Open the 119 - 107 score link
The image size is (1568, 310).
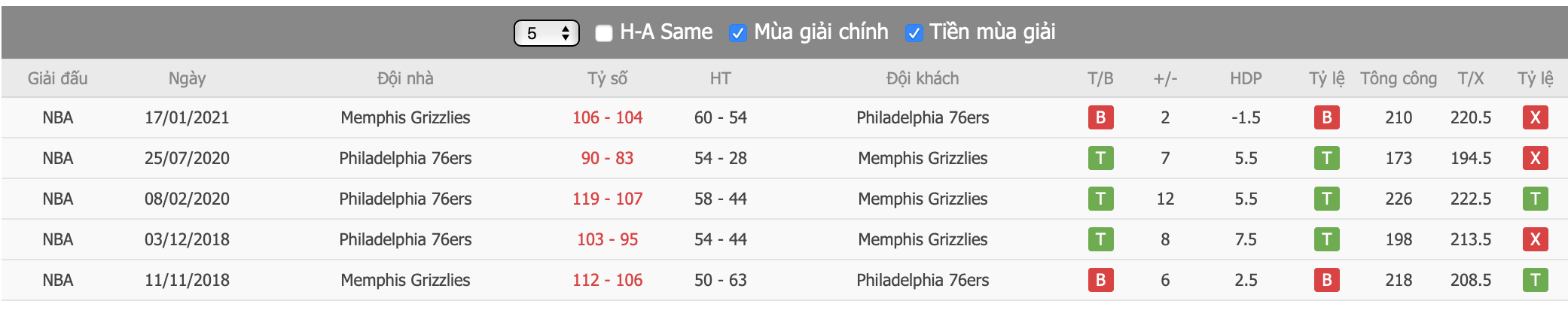pos(607,199)
